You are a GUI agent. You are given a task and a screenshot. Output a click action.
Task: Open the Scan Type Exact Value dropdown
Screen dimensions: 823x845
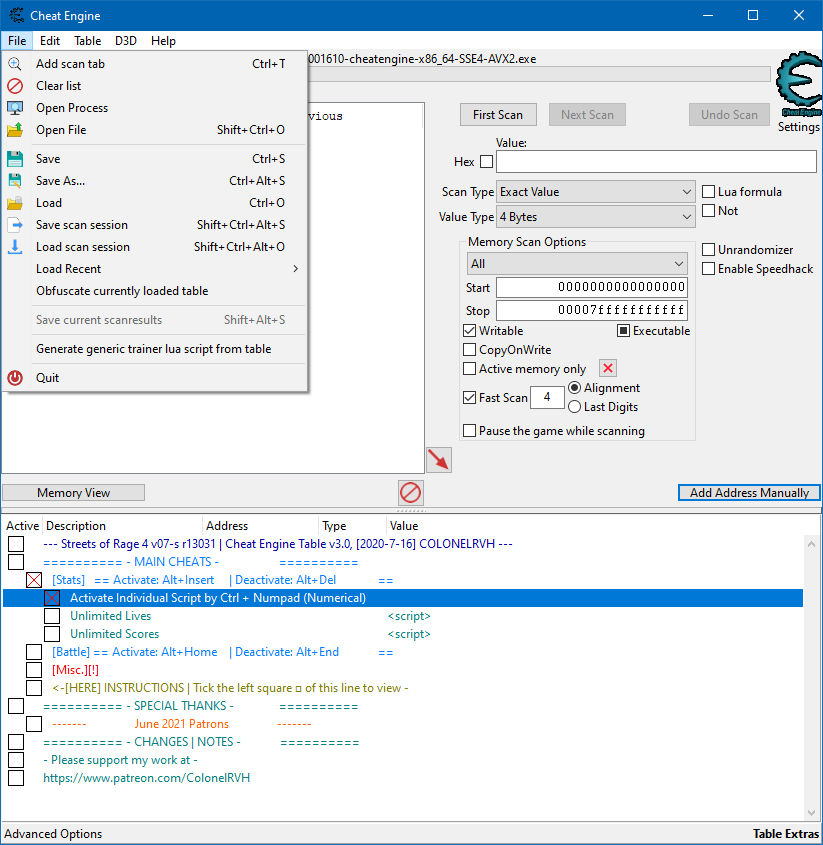[x=596, y=192]
